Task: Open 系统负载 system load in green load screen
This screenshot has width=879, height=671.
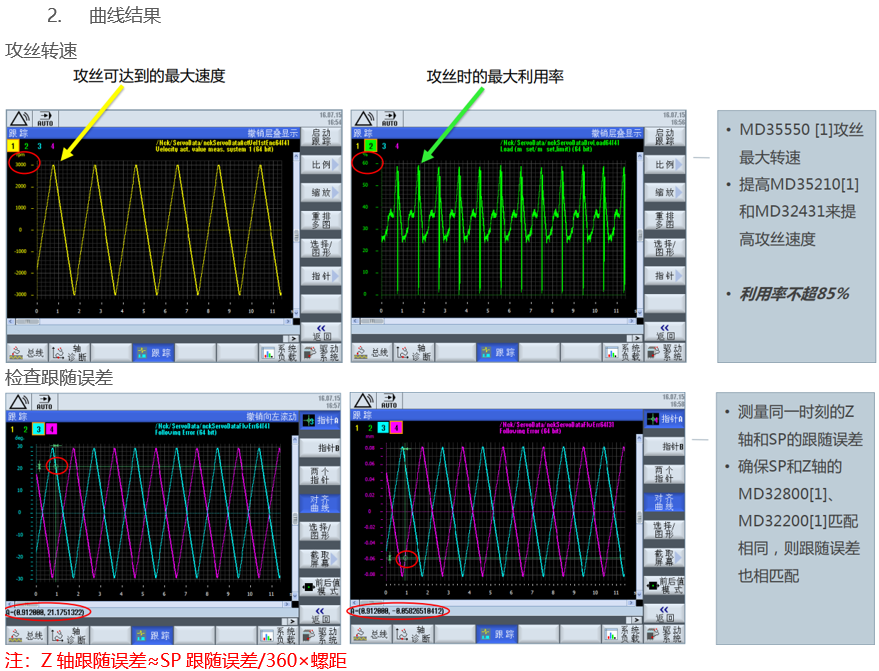Action: [623, 352]
